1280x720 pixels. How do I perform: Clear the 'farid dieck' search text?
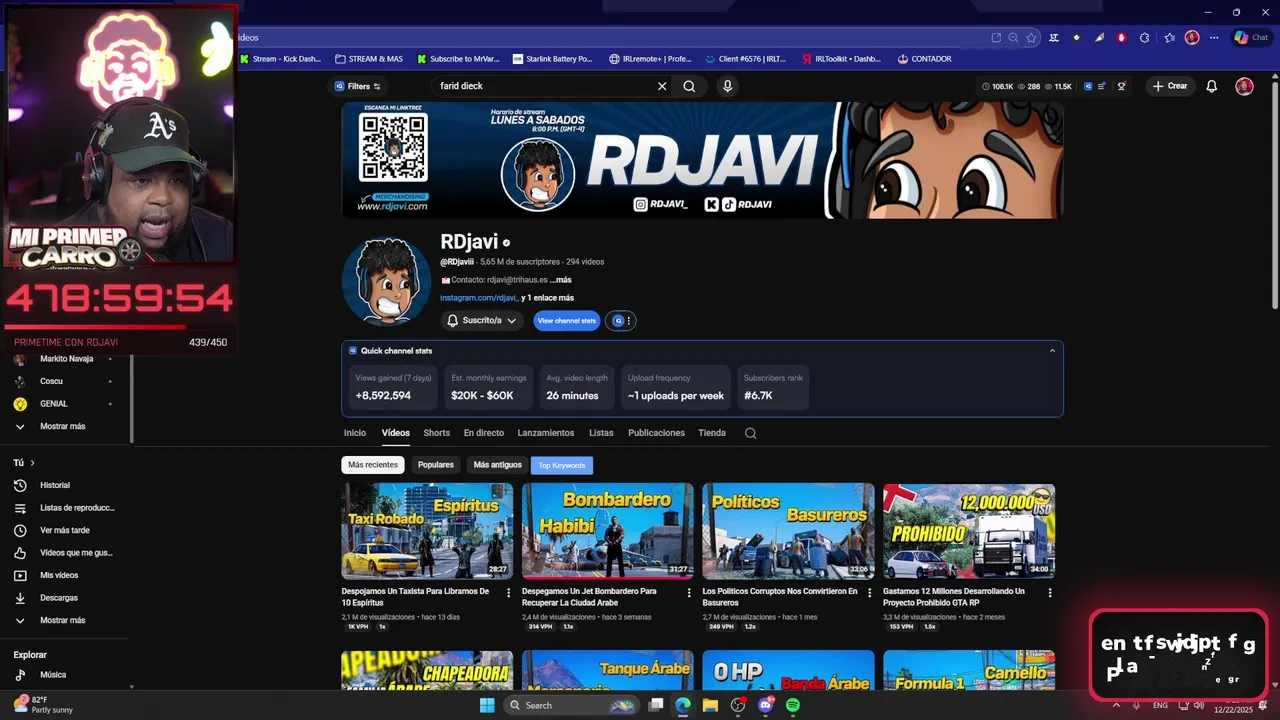[x=662, y=86]
